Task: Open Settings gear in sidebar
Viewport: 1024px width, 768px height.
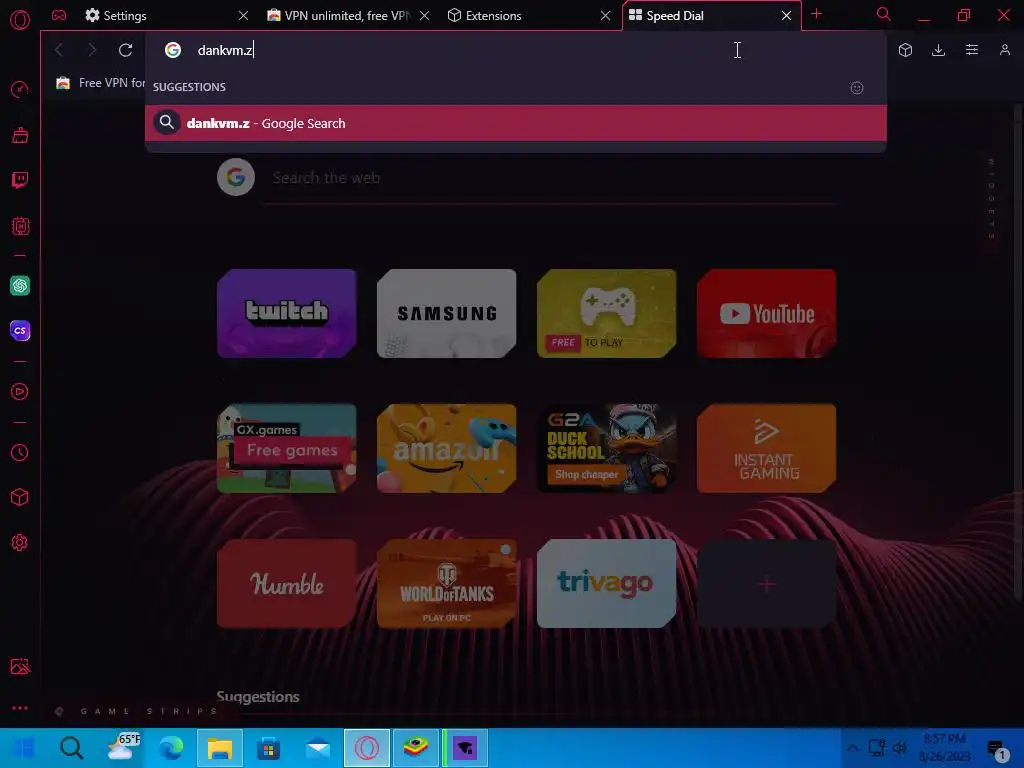Action: click(20, 542)
